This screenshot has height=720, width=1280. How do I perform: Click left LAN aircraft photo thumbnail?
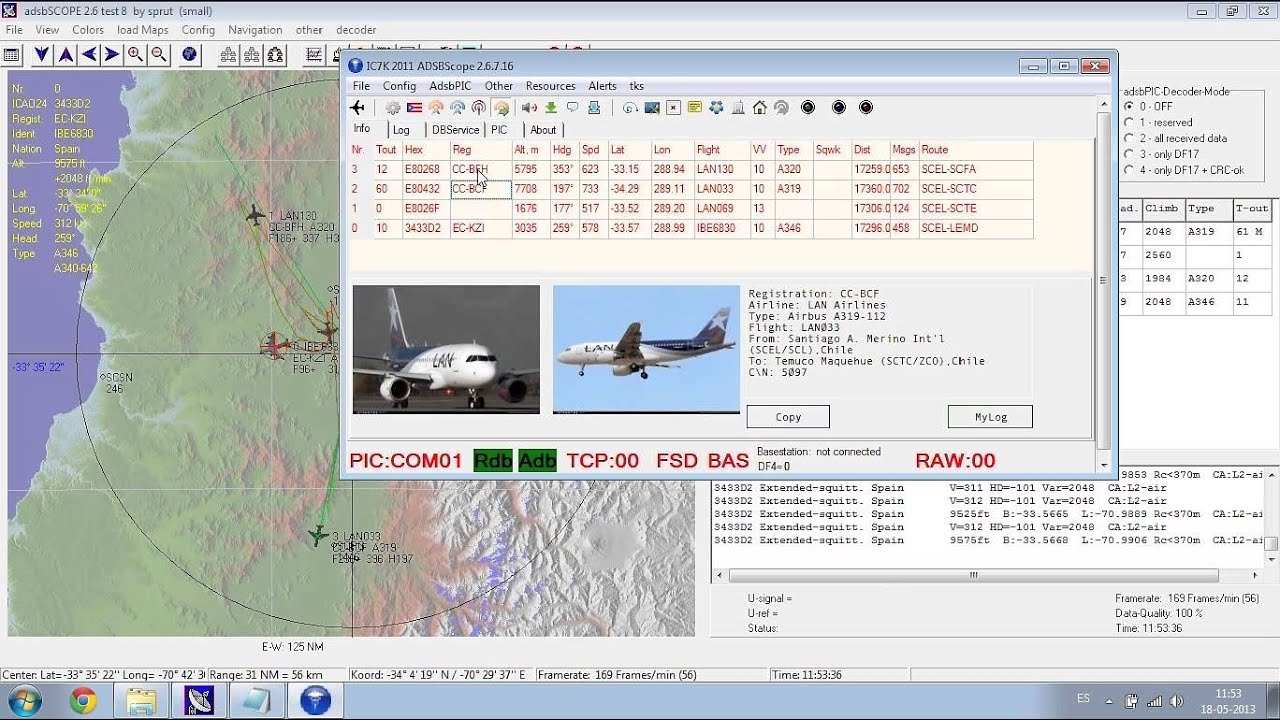(x=446, y=349)
